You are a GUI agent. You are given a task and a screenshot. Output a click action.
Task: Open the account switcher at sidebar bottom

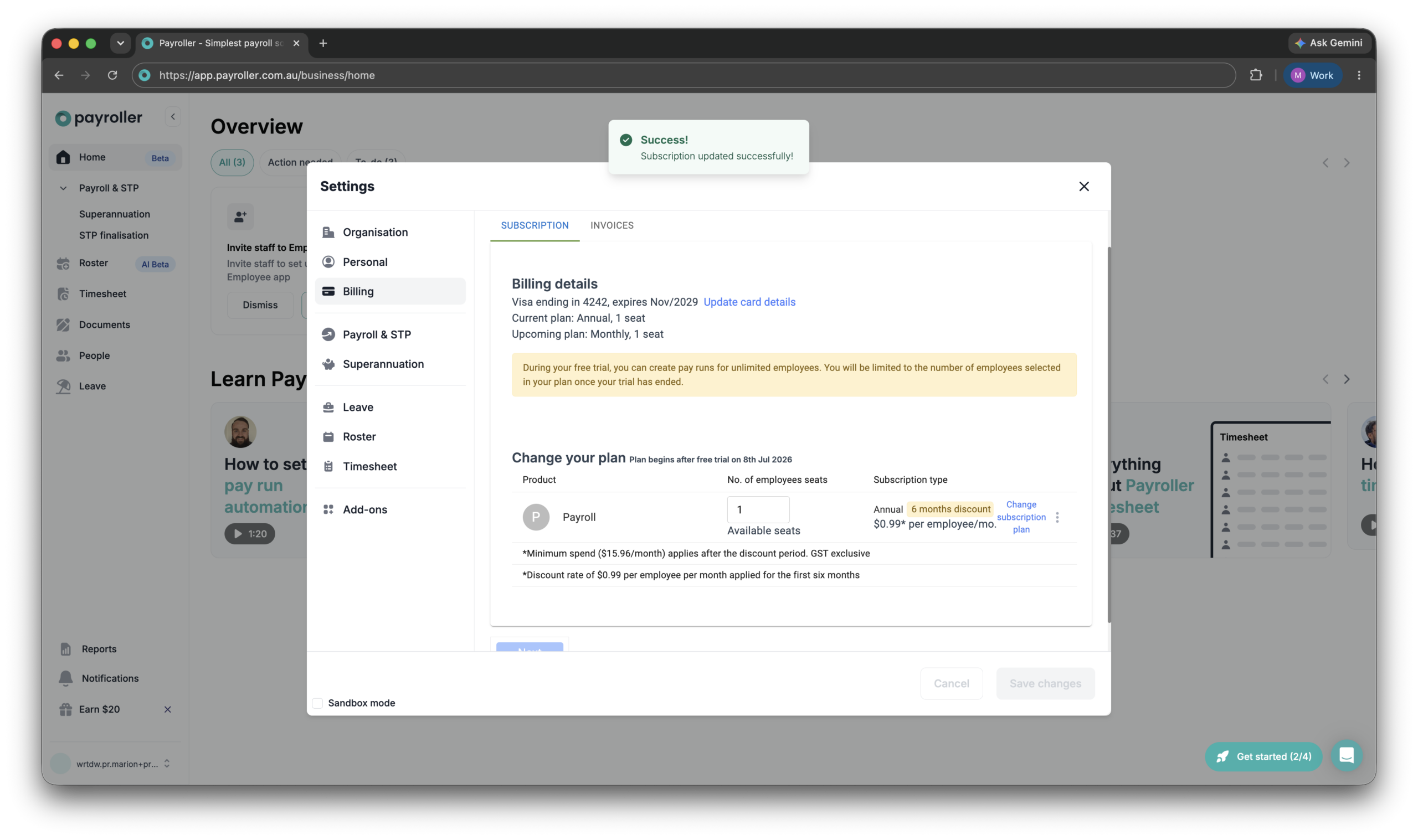point(115,763)
